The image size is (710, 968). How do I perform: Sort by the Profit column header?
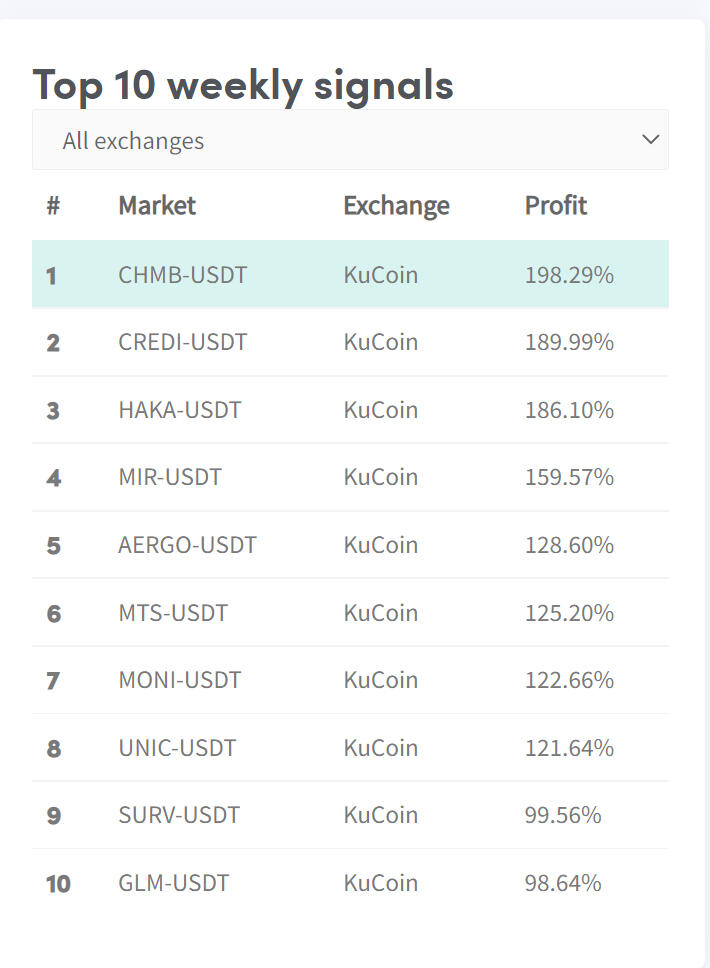pos(555,205)
